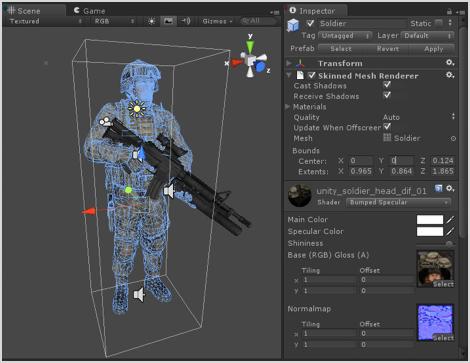
Task: Open the Quality Auto dropdown
Action: point(419,117)
